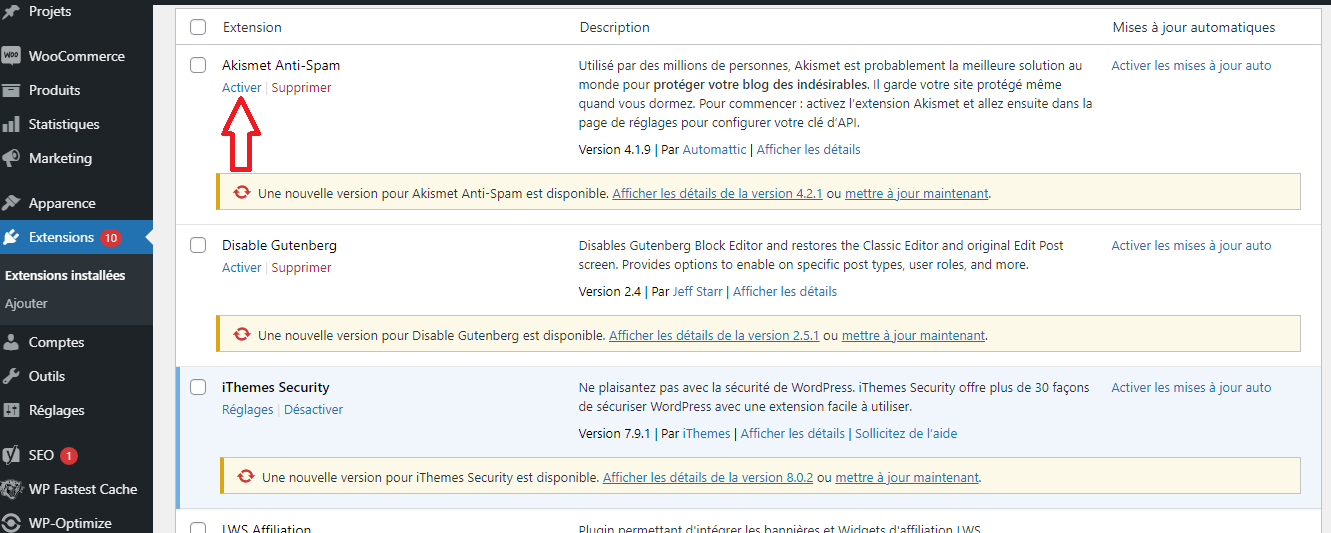Check the Disable Gutenberg checkbox
The width and height of the screenshot is (1331, 533).
tap(198, 245)
